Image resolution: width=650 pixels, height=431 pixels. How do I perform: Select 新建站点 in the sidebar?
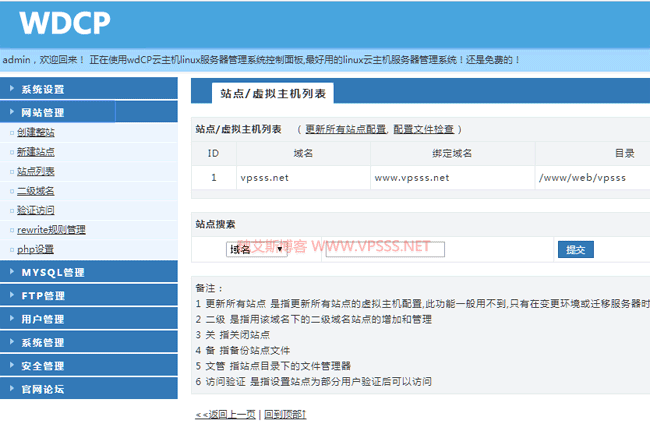(35, 152)
